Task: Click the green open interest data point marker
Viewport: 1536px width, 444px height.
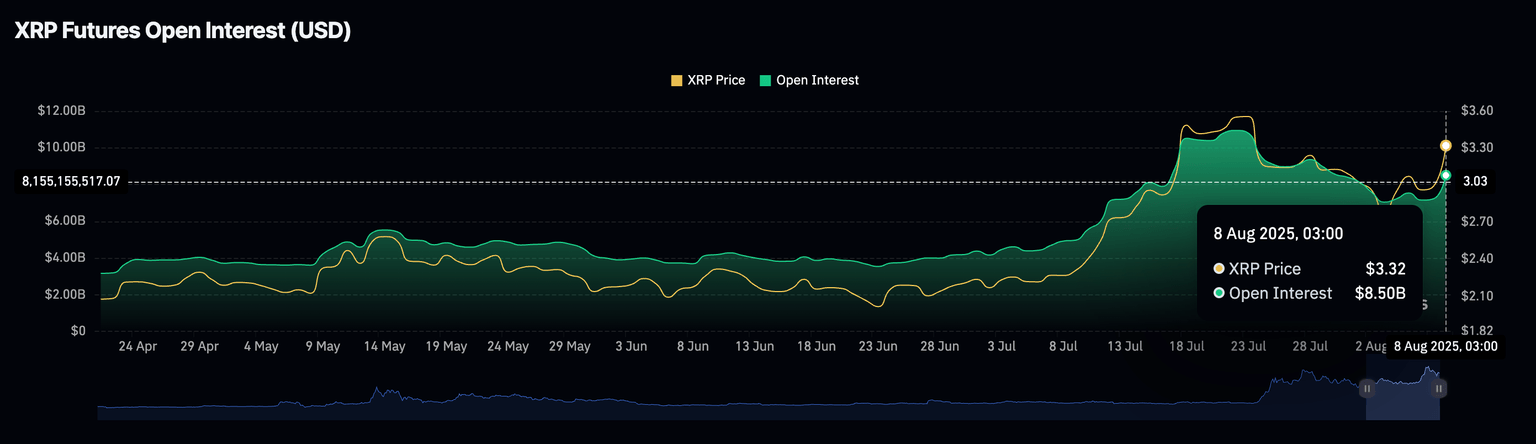Action: pyautogui.click(x=1445, y=176)
